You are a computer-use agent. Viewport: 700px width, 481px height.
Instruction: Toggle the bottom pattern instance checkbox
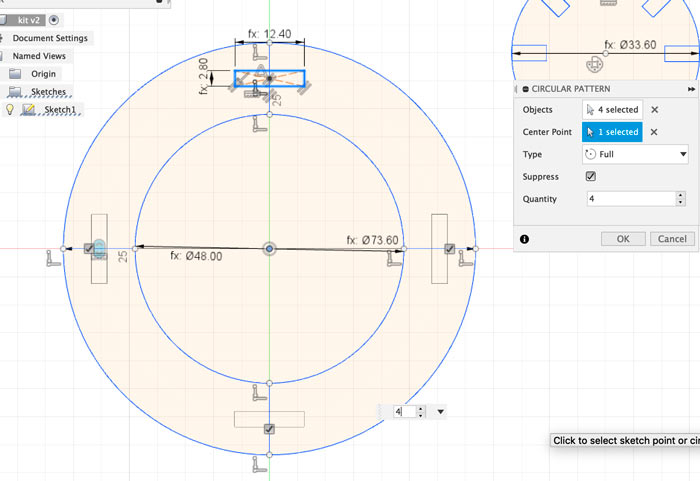(x=269, y=429)
